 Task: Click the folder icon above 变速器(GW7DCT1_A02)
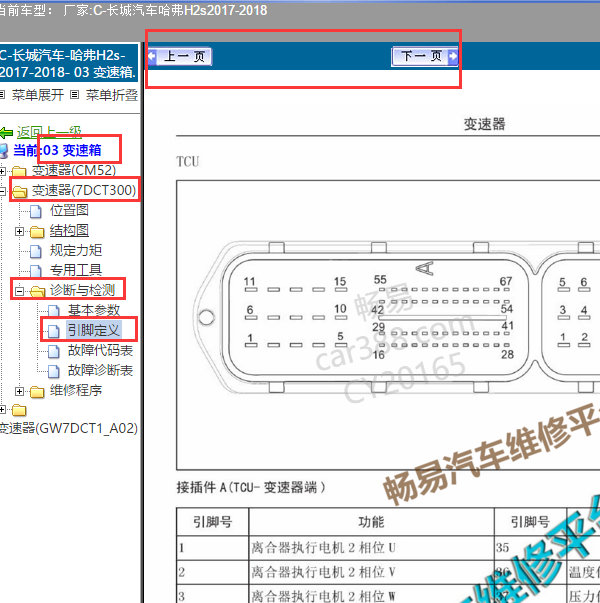click(x=19, y=410)
